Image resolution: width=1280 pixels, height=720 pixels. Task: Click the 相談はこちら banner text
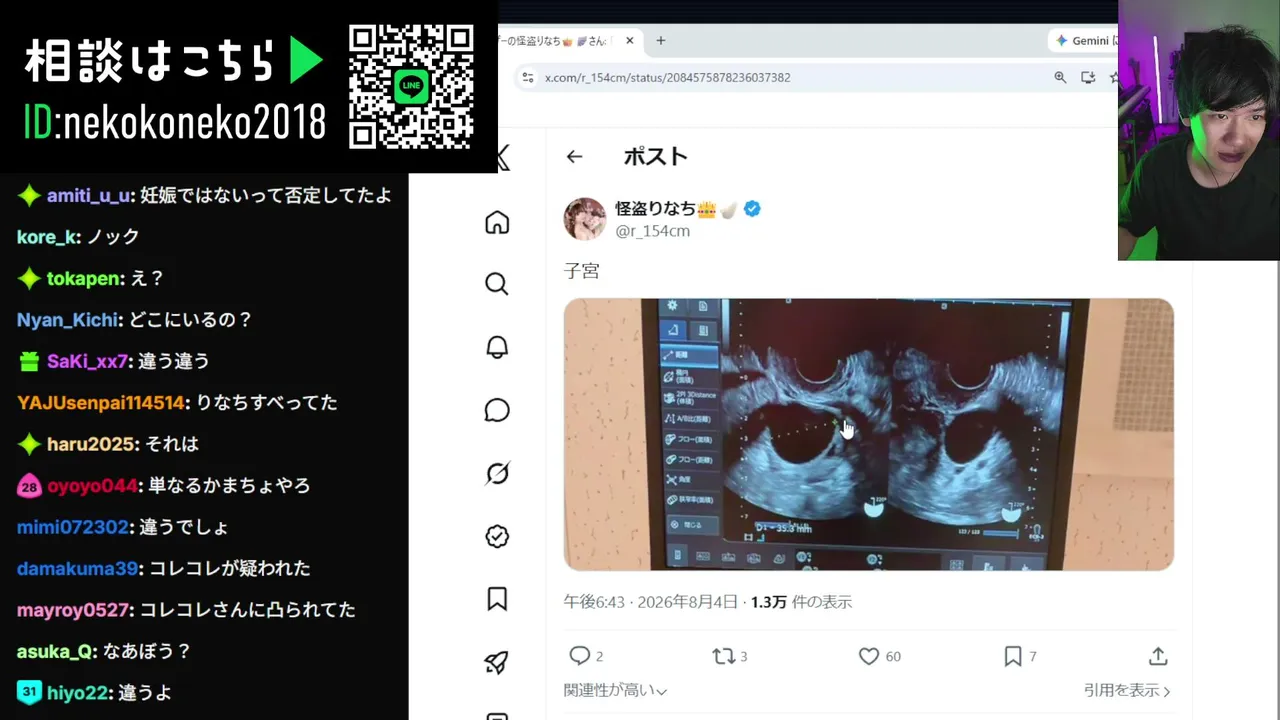click(x=150, y=61)
